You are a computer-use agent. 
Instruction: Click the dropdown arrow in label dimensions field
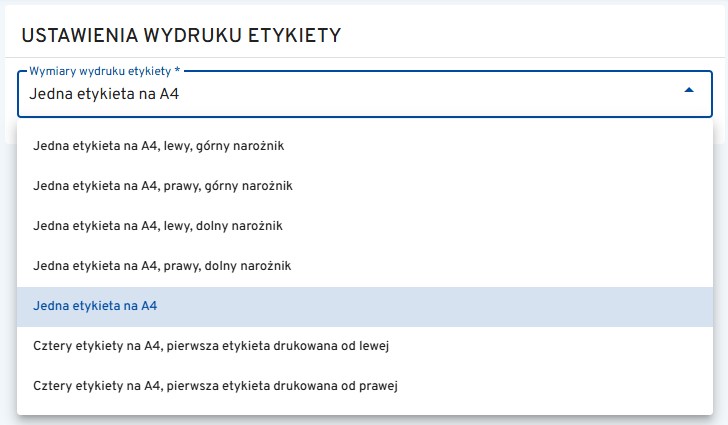click(688, 91)
